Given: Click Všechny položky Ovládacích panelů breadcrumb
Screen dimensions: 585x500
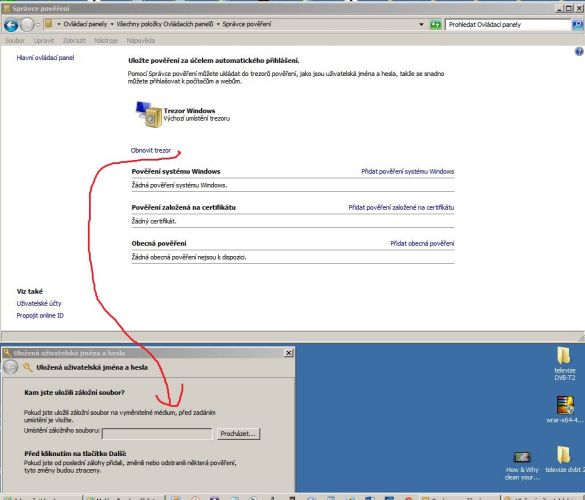Looking at the screenshot, I should (165, 24).
